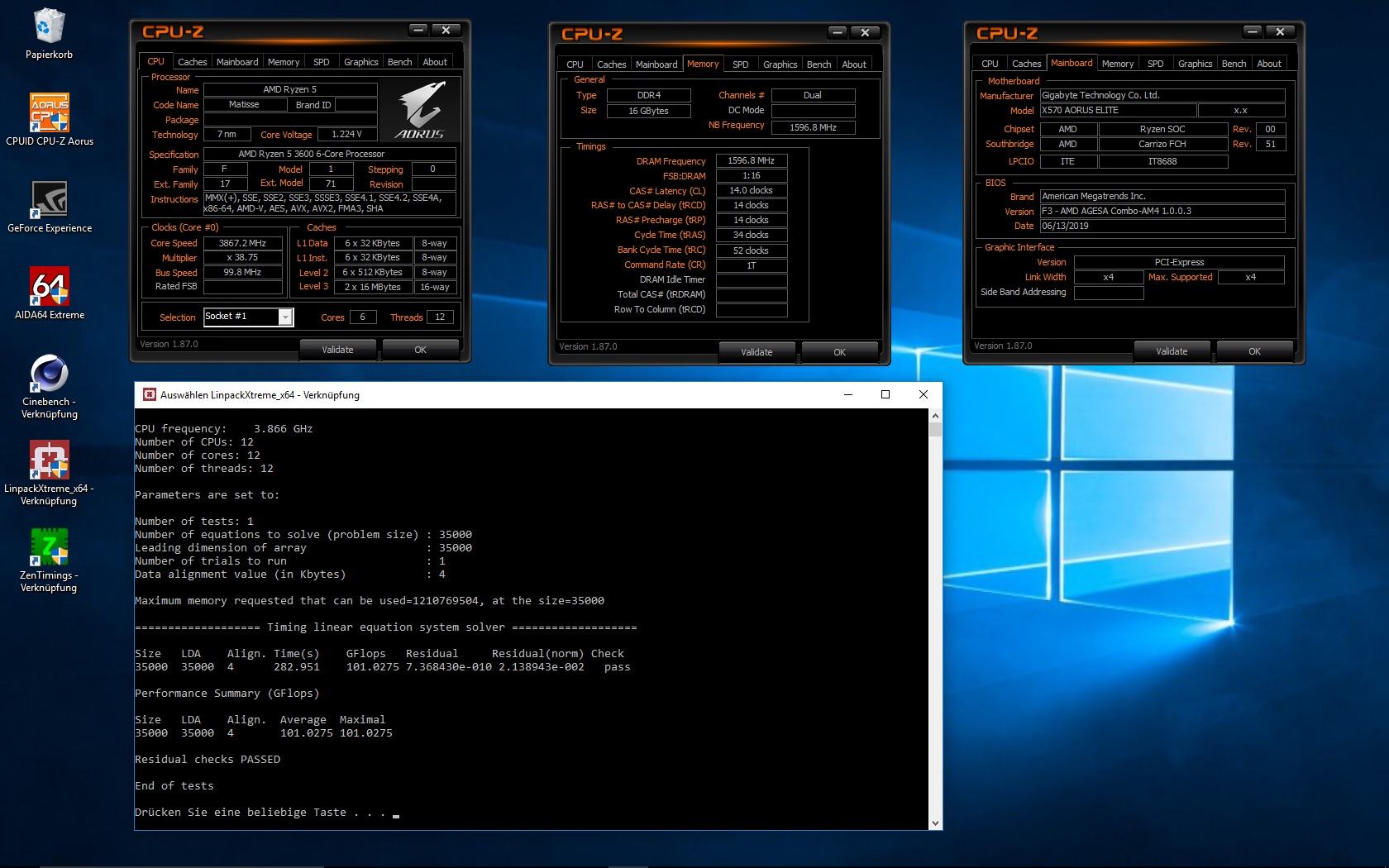Select SPD tab in left CPU-Z window
The height and width of the screenshot is (868, 1389).
click(322, 62)
